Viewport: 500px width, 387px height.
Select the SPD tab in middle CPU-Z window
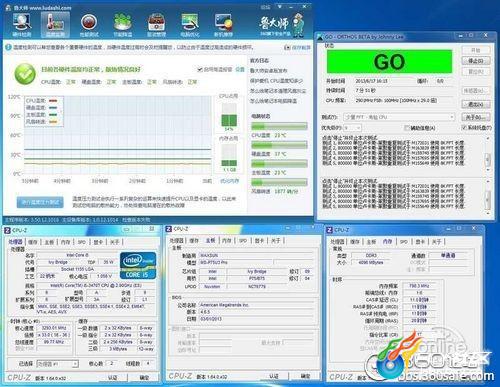pos(243,241)
